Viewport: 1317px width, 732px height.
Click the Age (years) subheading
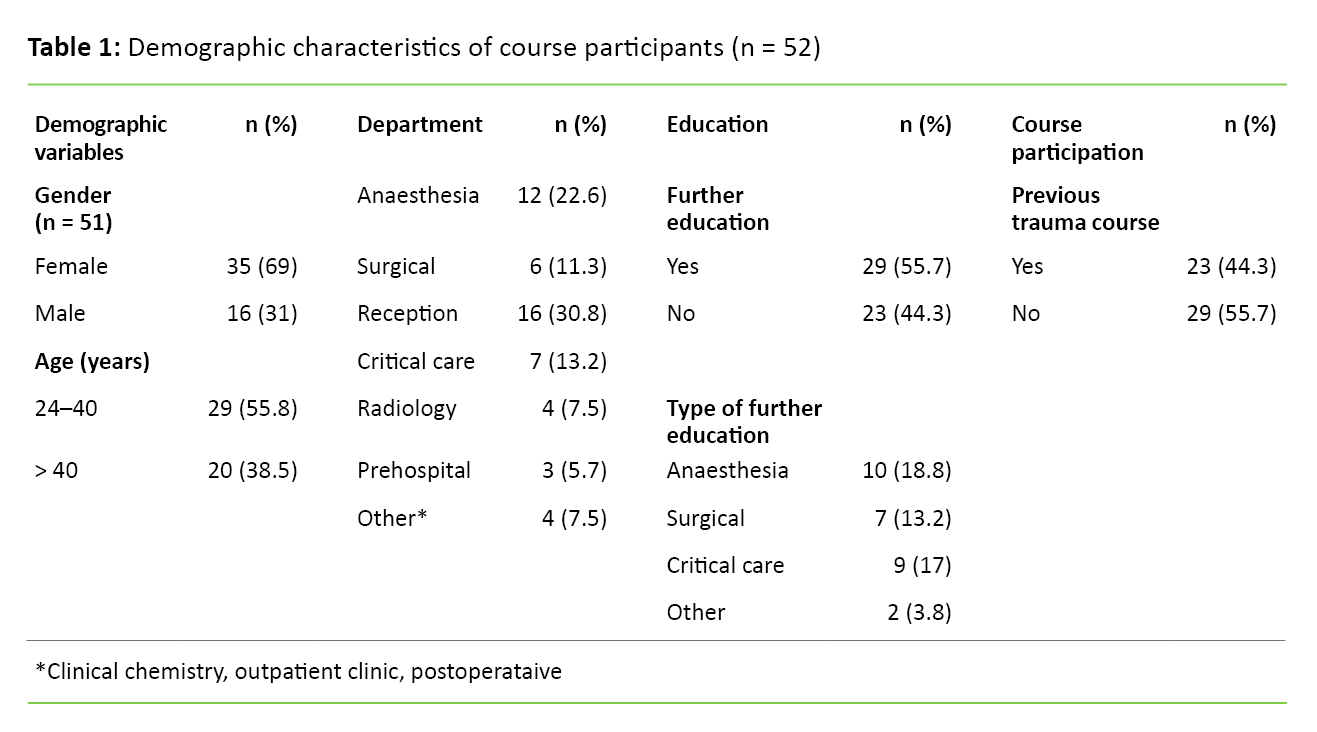[x=92, y=362]
